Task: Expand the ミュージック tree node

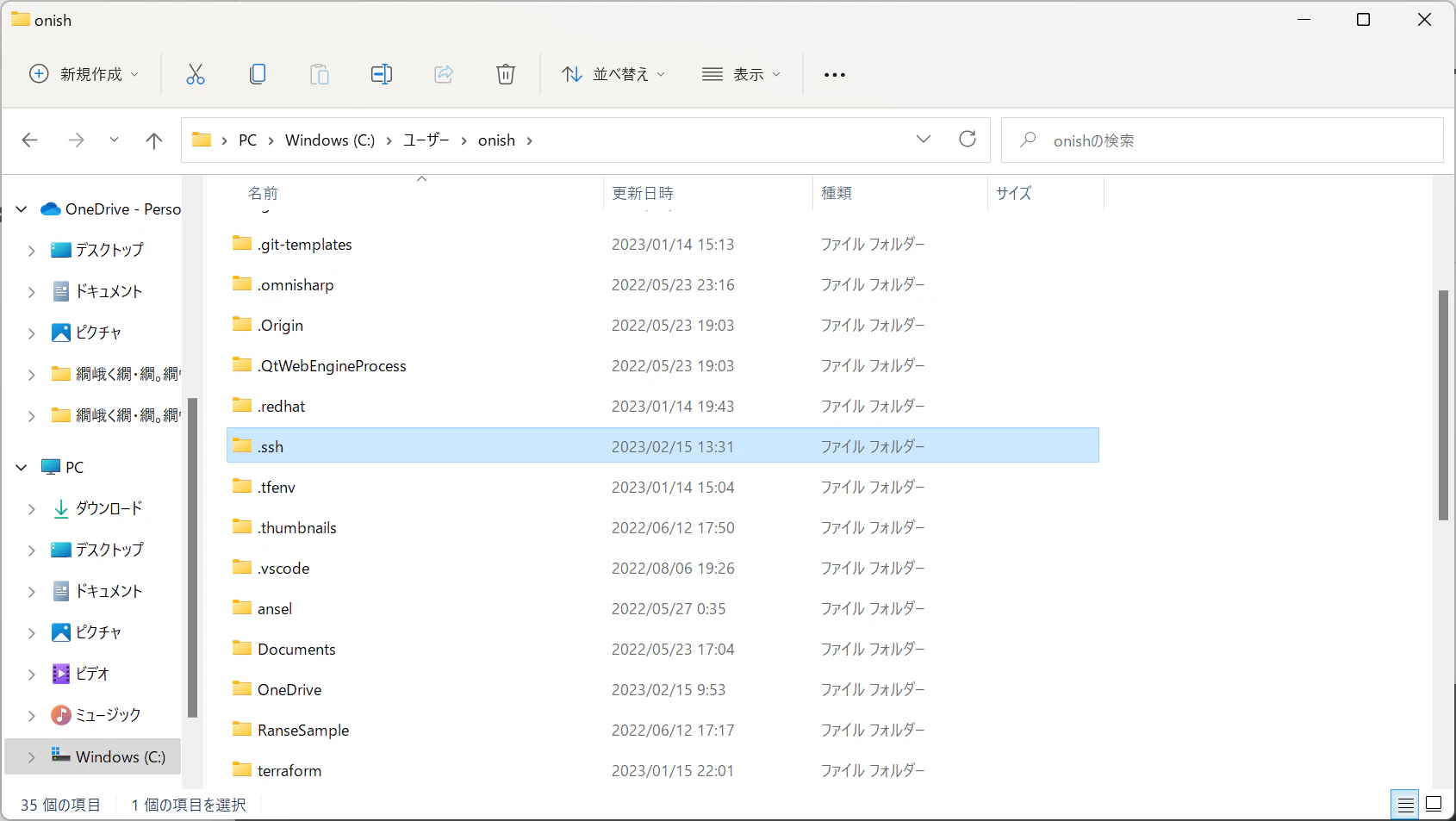Action: 32,716
